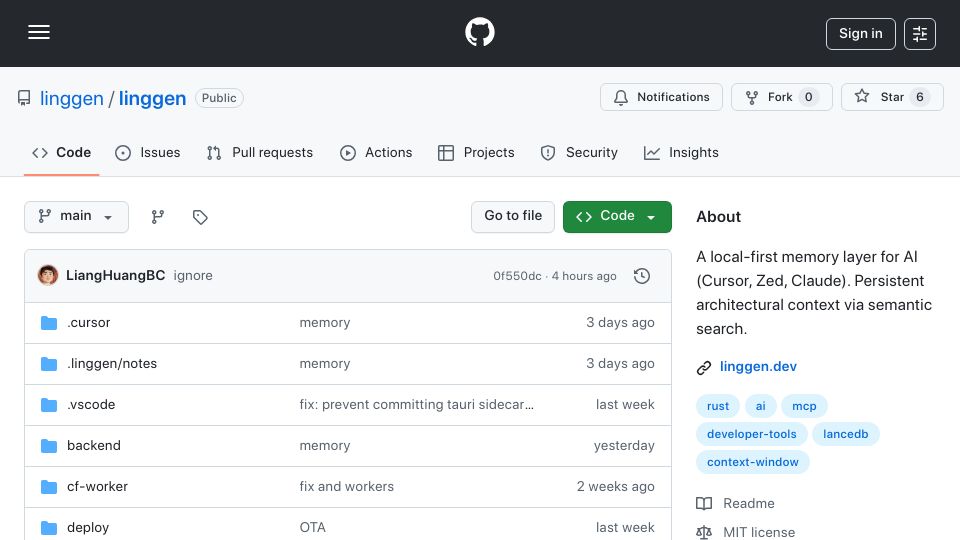
Task: Open 'fix: prevent committing tauri sidecar' commit message
Action: pos(416,405)
